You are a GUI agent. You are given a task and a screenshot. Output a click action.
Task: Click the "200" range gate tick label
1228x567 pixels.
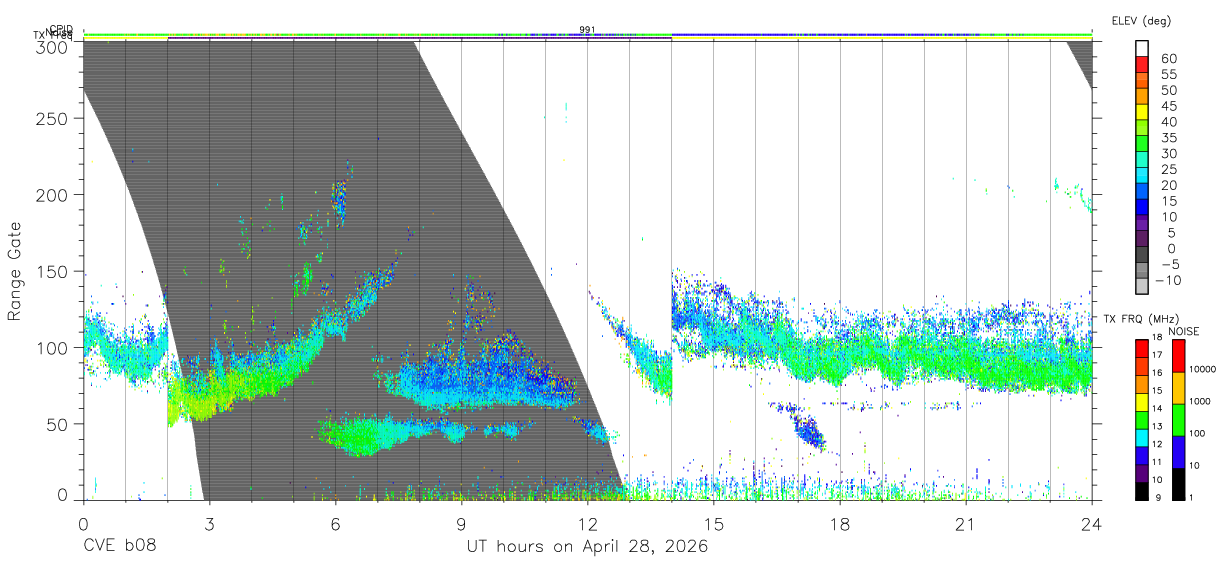(54, 195)
